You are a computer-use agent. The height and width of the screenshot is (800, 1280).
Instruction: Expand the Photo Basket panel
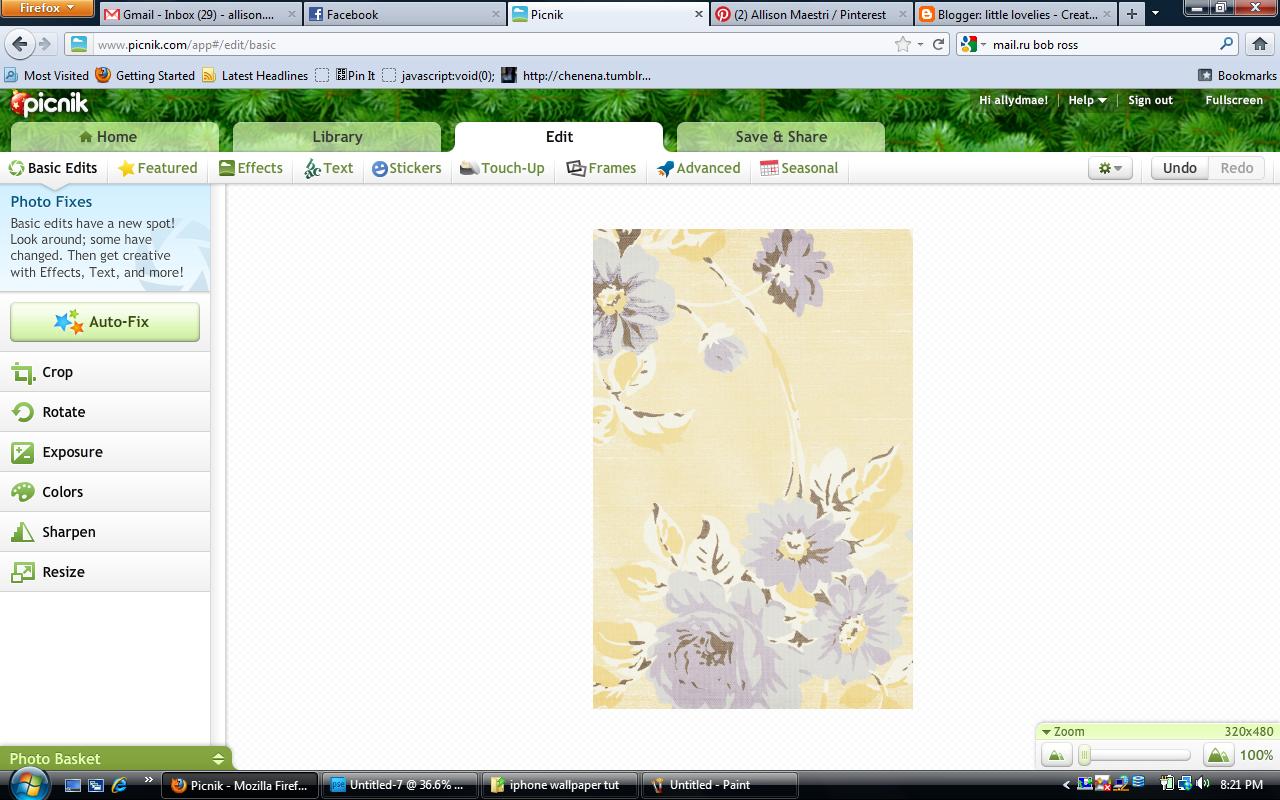tap(218, 759)
